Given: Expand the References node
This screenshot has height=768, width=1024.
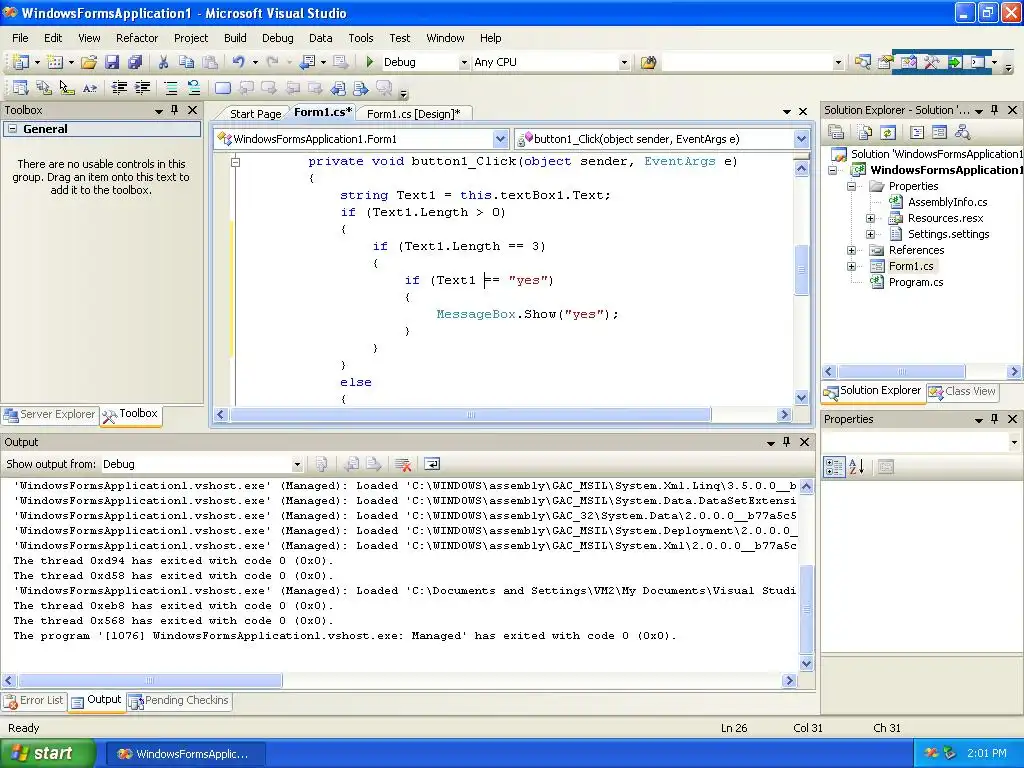Looking at the screenshot, I should pyautogui.click(x=852, y=250).
